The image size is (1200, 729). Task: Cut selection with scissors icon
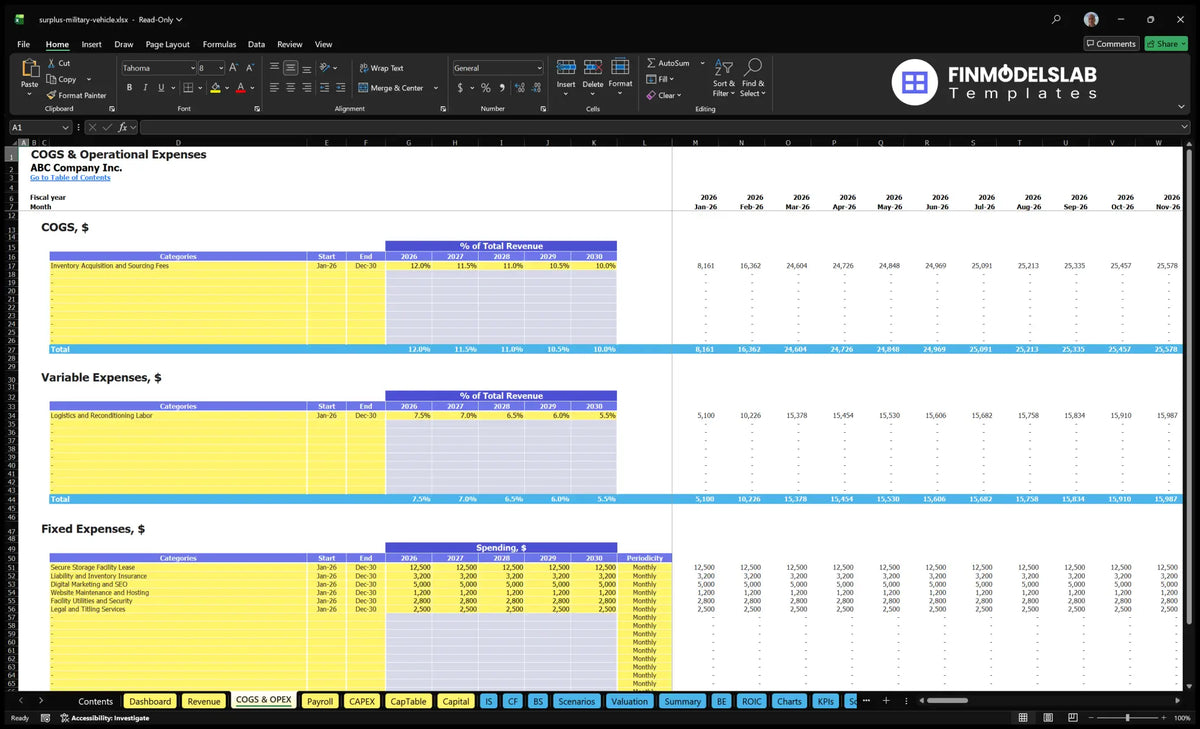[51, 63]
